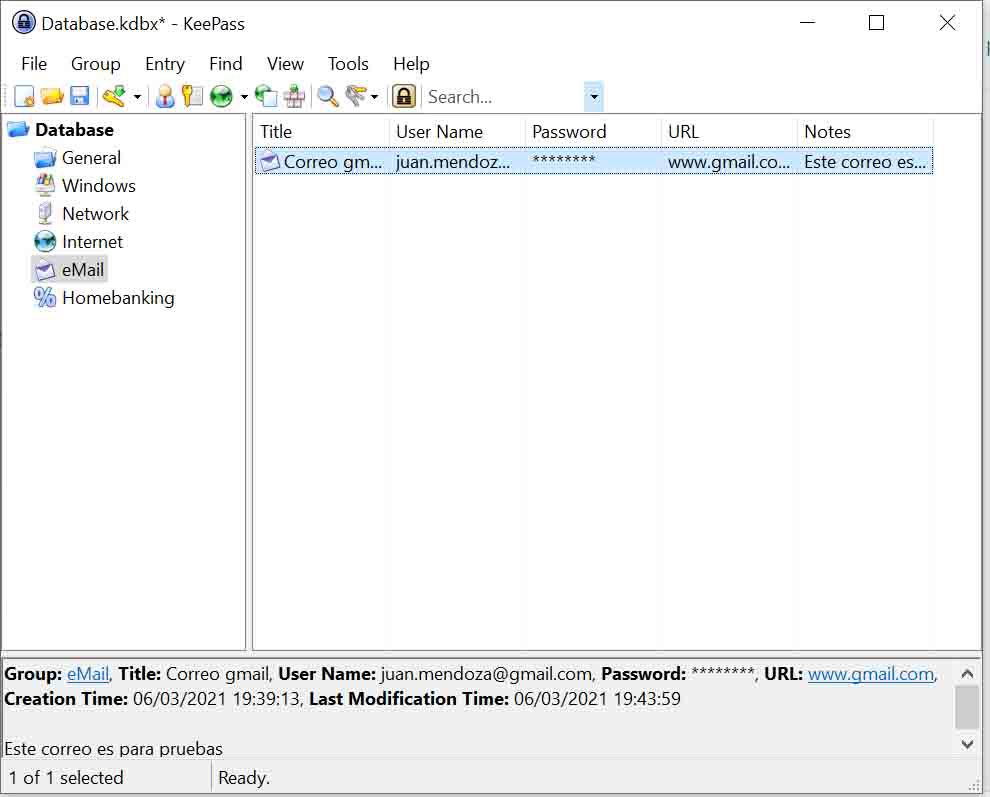990x797 pixels.
Task: Follow the eMail group link in details pane
Action: pyautogui.click(x=88, y=674)
